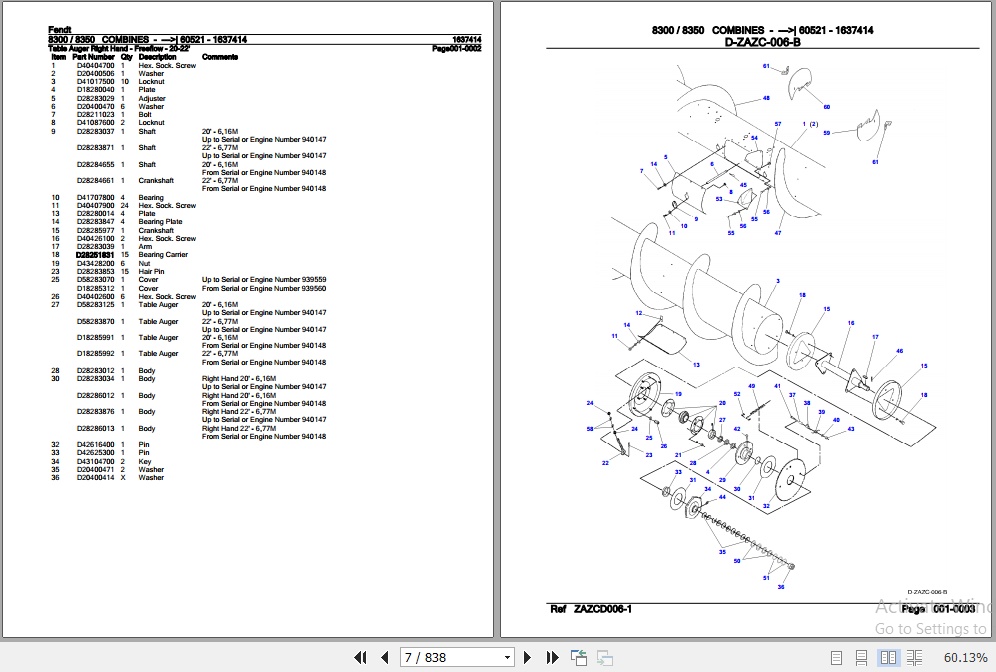Click the diagram title D-ZAZC-006-B
The height and width of the screenshot is (672, 996).
(762, 43)
